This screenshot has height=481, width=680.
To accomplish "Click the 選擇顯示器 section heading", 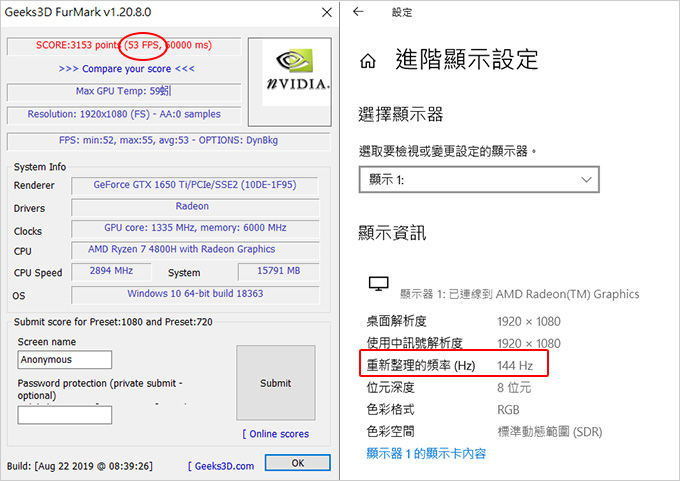I will 401,115.
